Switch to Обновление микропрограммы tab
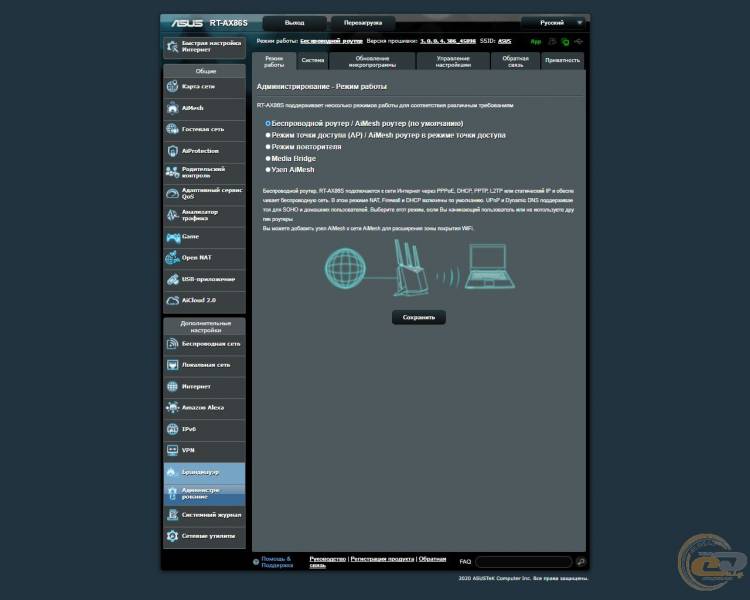This screenshot has height=600, width=750. (372, 62)
